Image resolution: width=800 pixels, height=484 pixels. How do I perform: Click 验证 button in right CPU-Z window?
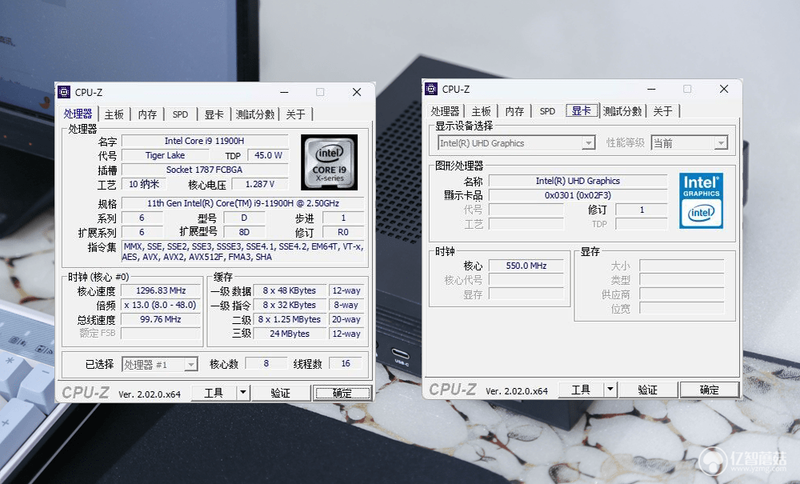(647, 390)
